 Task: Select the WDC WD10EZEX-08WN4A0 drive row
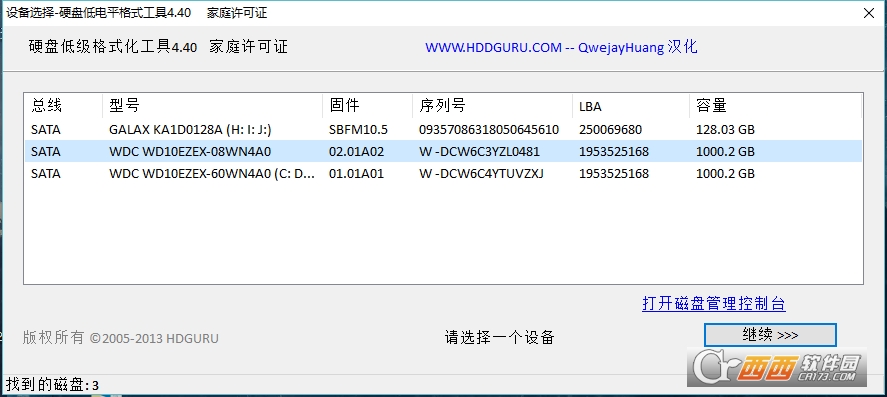444,152
